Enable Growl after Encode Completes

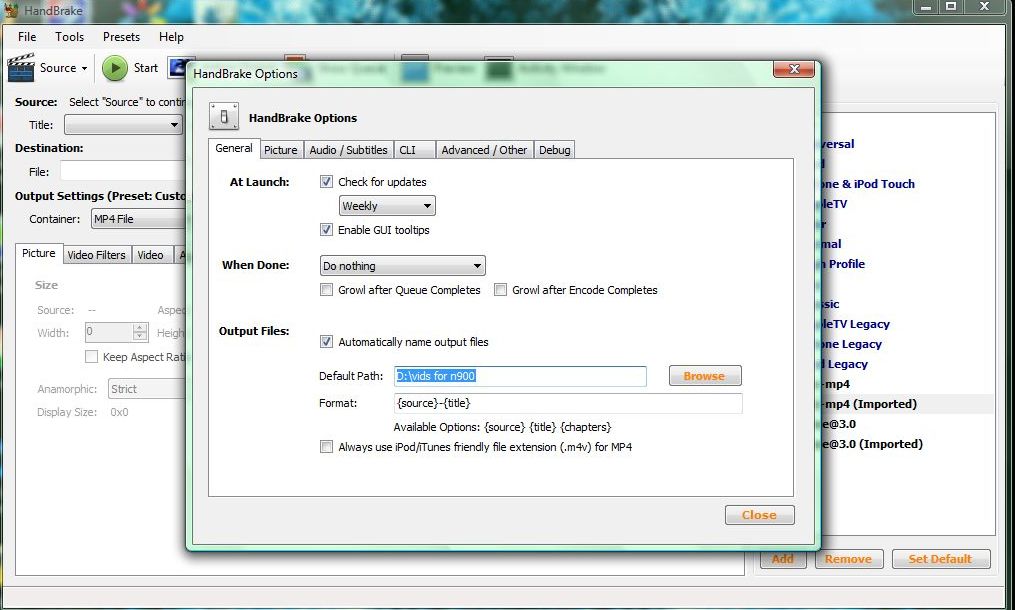[500, 289]
